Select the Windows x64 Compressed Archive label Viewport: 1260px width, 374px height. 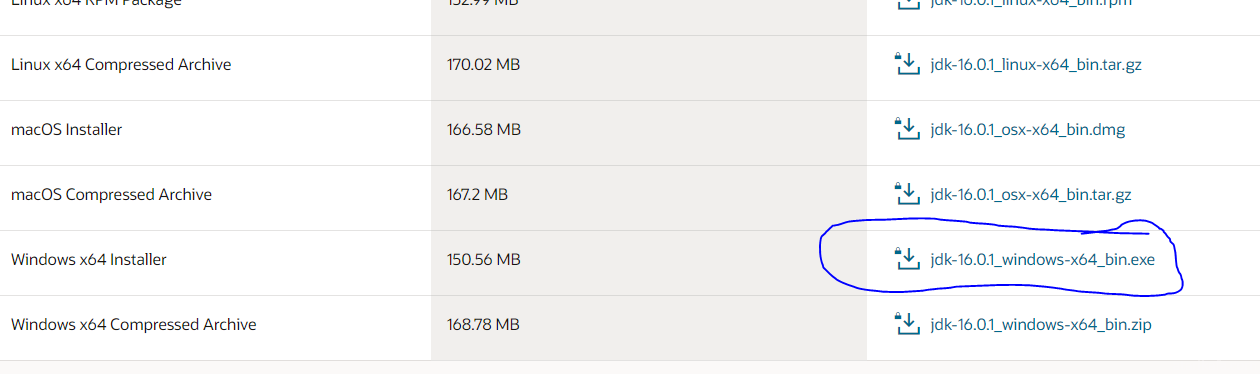(x=134, y=325)
